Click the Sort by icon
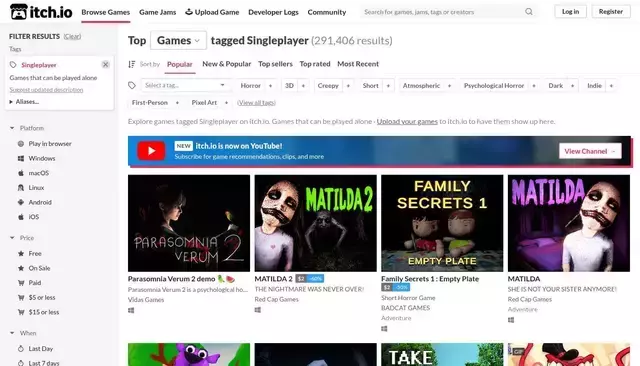Screen dimensions: 640x366 point(131,64)
